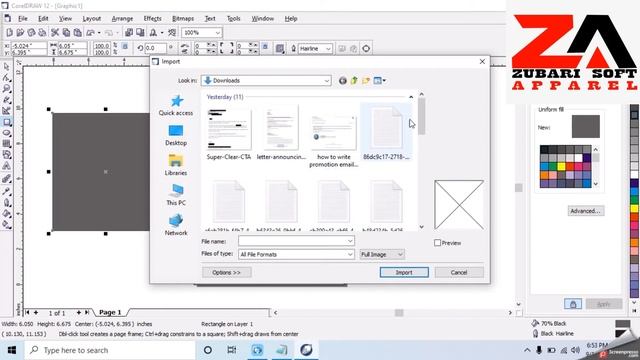The image size is (640, 360).
Task: Enable the Preview checkbox
Action: click(438, 243)
